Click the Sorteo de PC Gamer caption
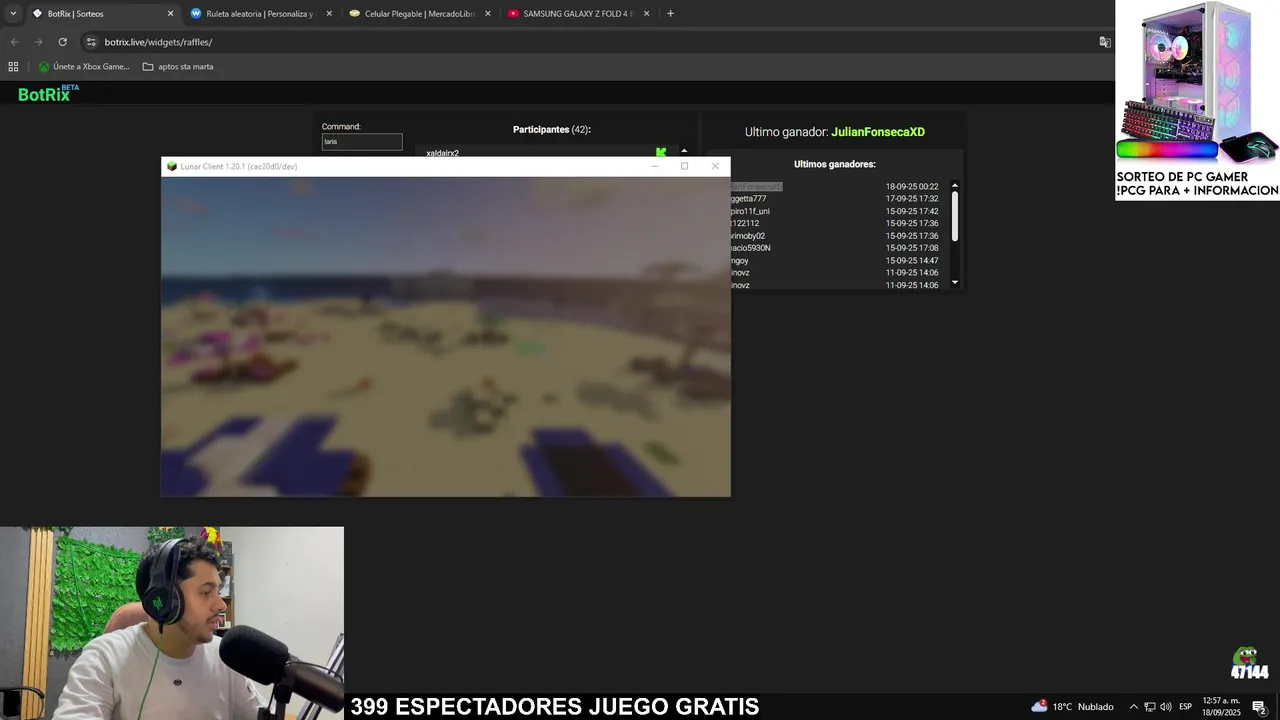Screen dimensions: 1280x720 click(x=1197, y=184)
